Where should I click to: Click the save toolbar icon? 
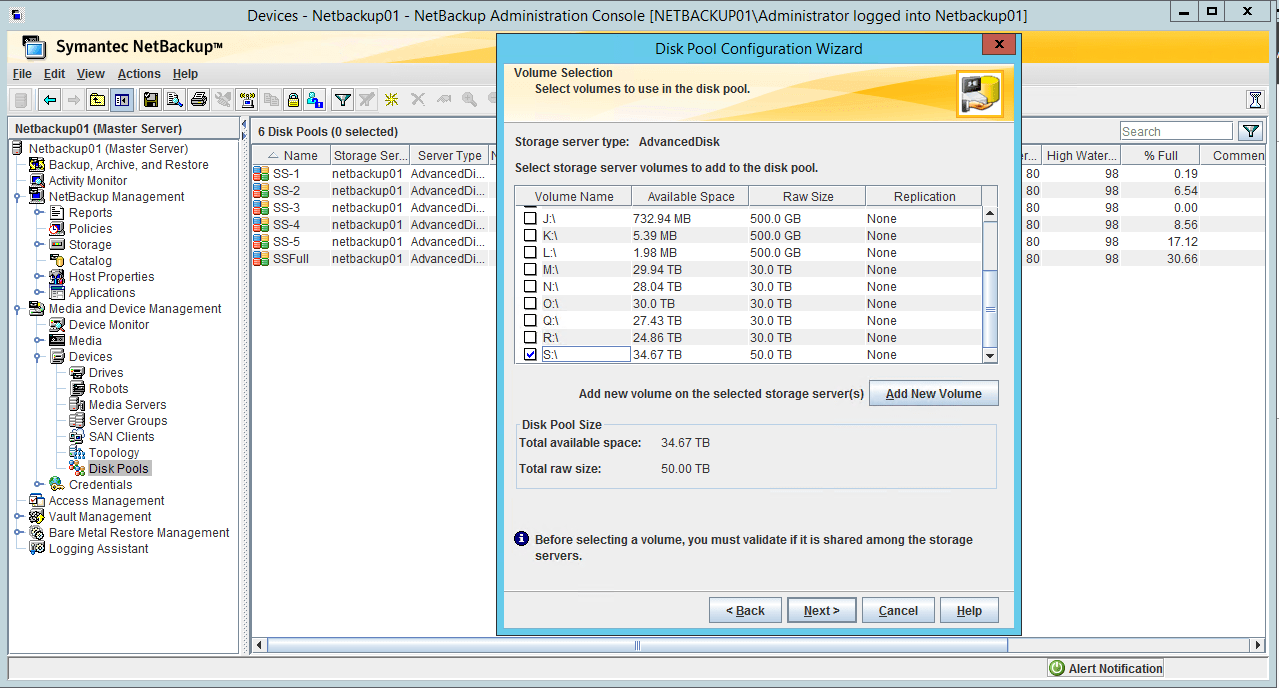(x=152, y=99)
